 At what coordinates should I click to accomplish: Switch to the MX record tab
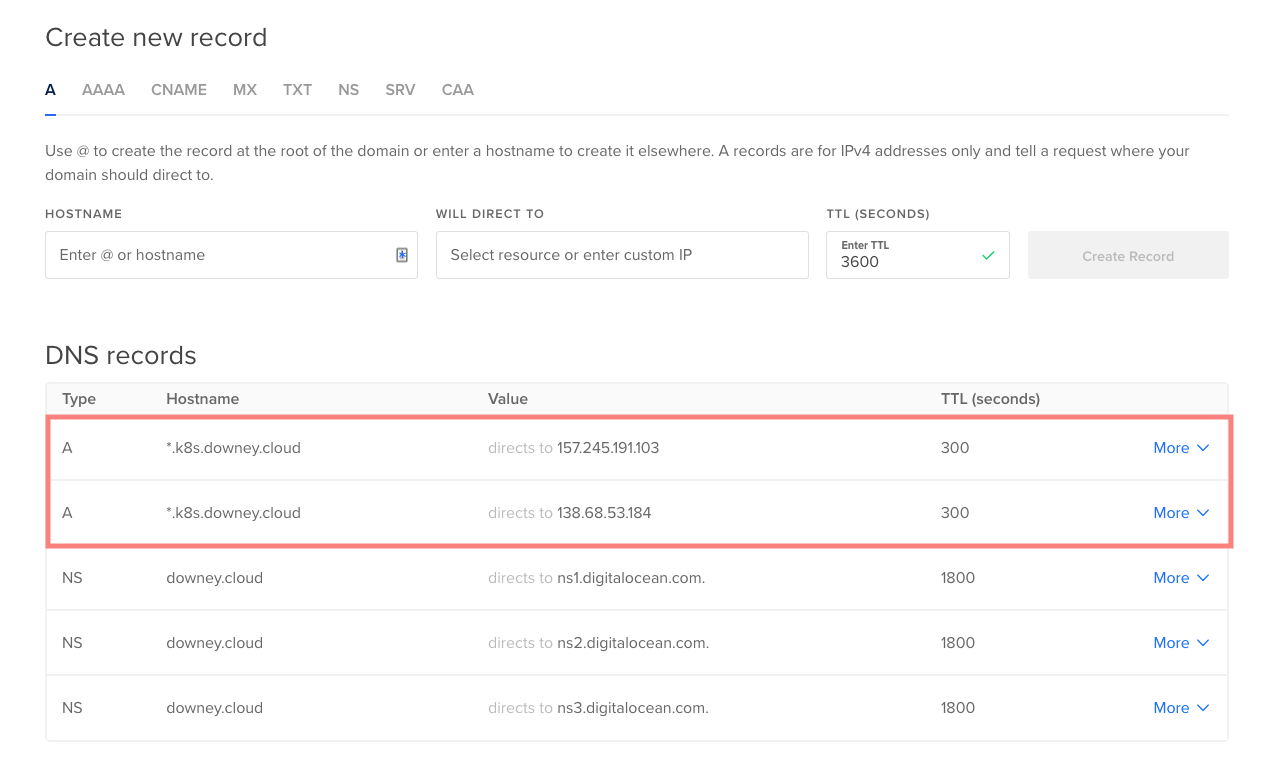tap(245, 90)
